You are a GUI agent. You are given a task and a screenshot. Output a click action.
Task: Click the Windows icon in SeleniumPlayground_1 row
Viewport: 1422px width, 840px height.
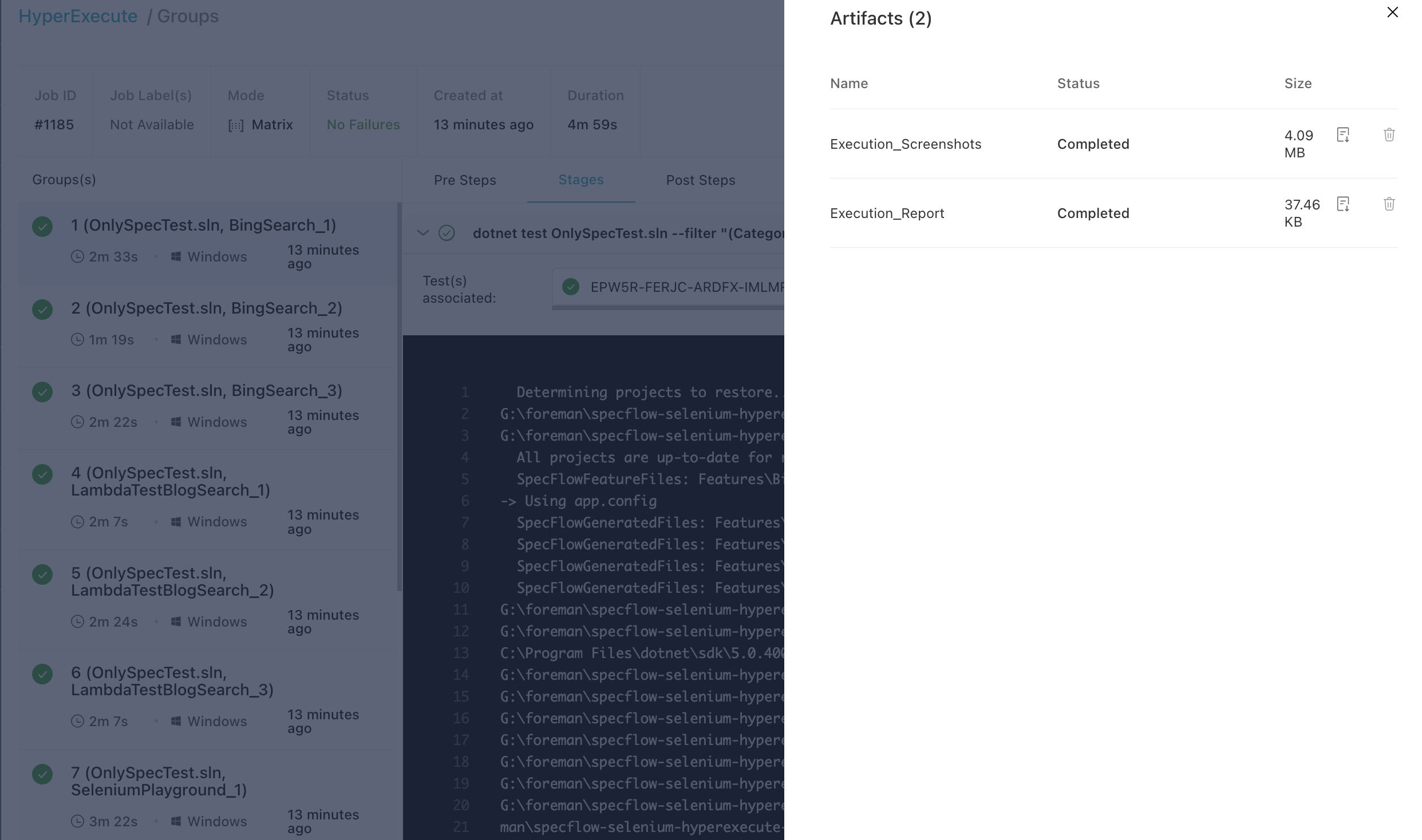point(176,821)
